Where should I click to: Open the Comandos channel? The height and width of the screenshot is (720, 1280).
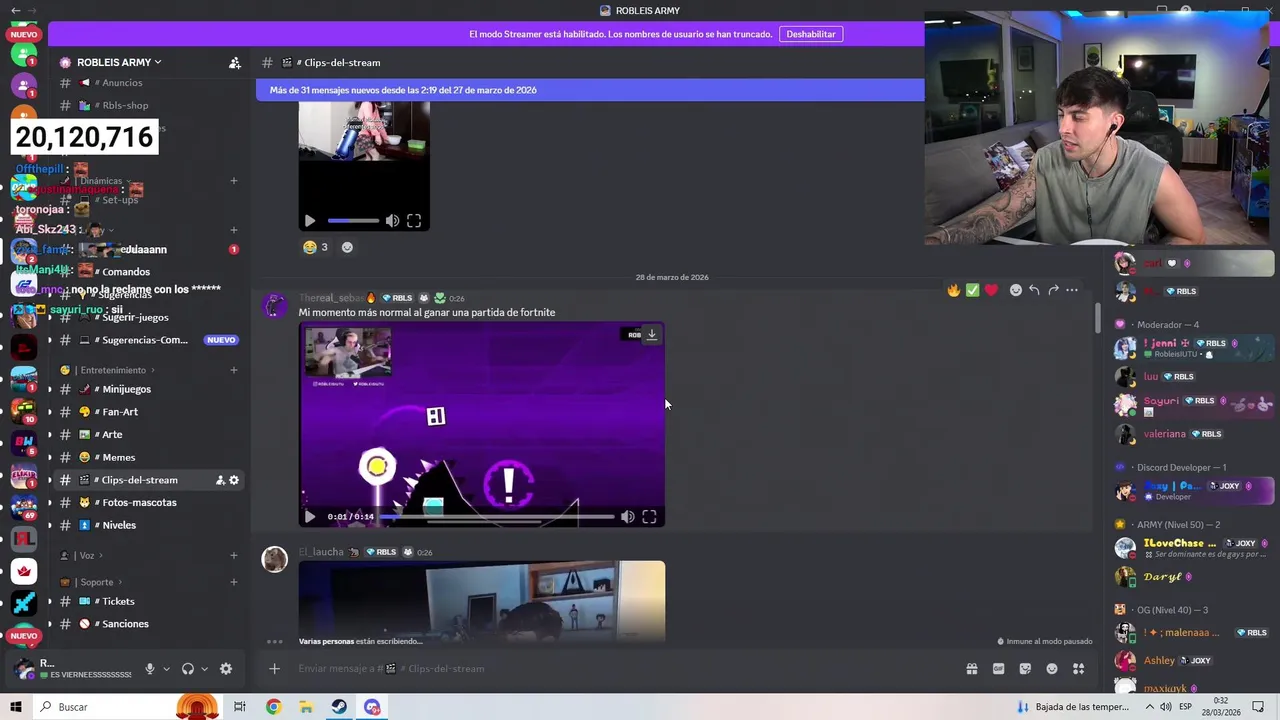pos(126,272)
